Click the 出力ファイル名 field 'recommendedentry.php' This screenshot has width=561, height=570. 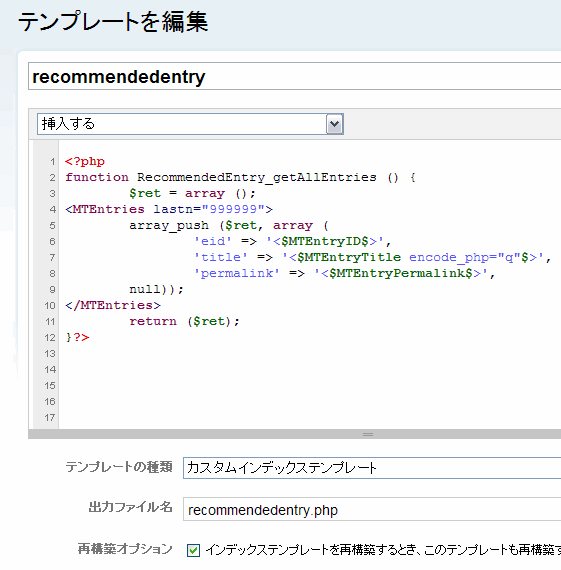coord(372,510)
